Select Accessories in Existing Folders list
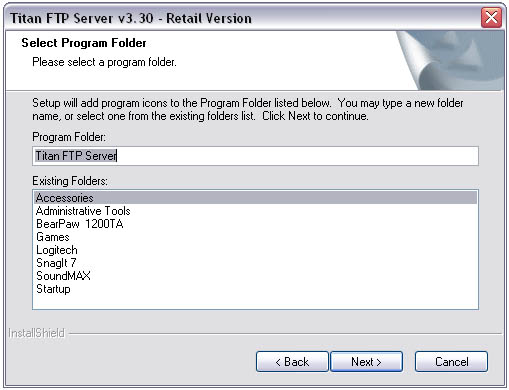The width and height of the screenshot is (509, 390). pyautogui.click(x=255, y=198)
